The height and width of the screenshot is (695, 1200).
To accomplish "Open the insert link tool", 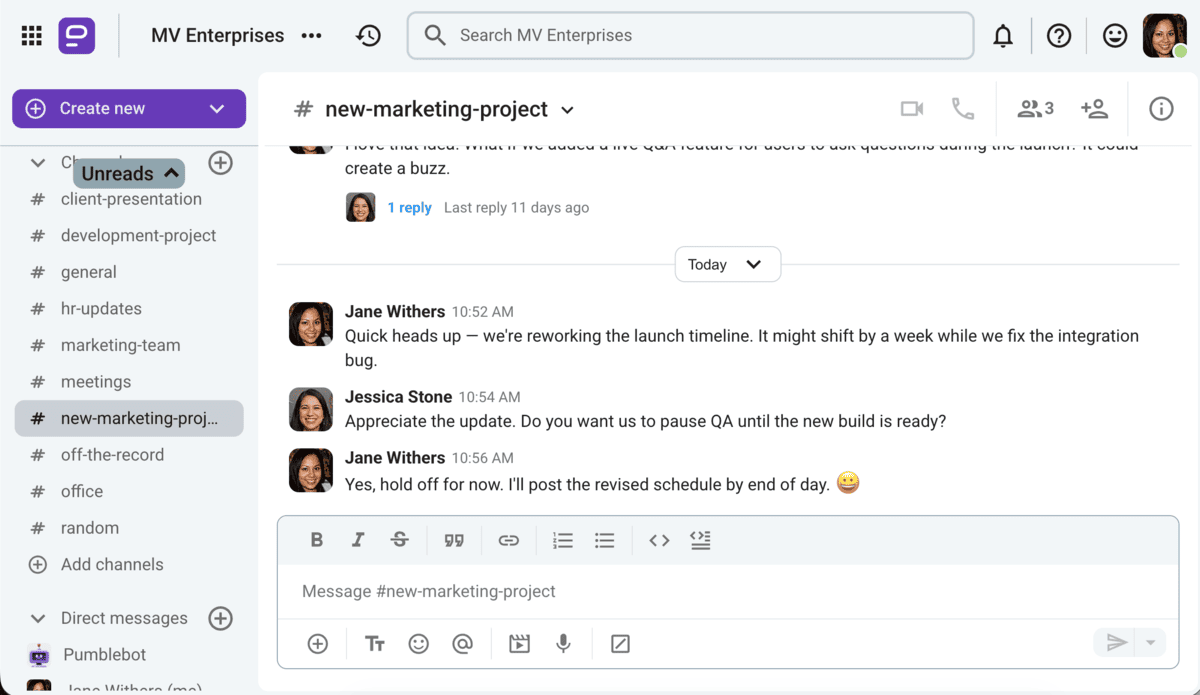I will 509,540.
